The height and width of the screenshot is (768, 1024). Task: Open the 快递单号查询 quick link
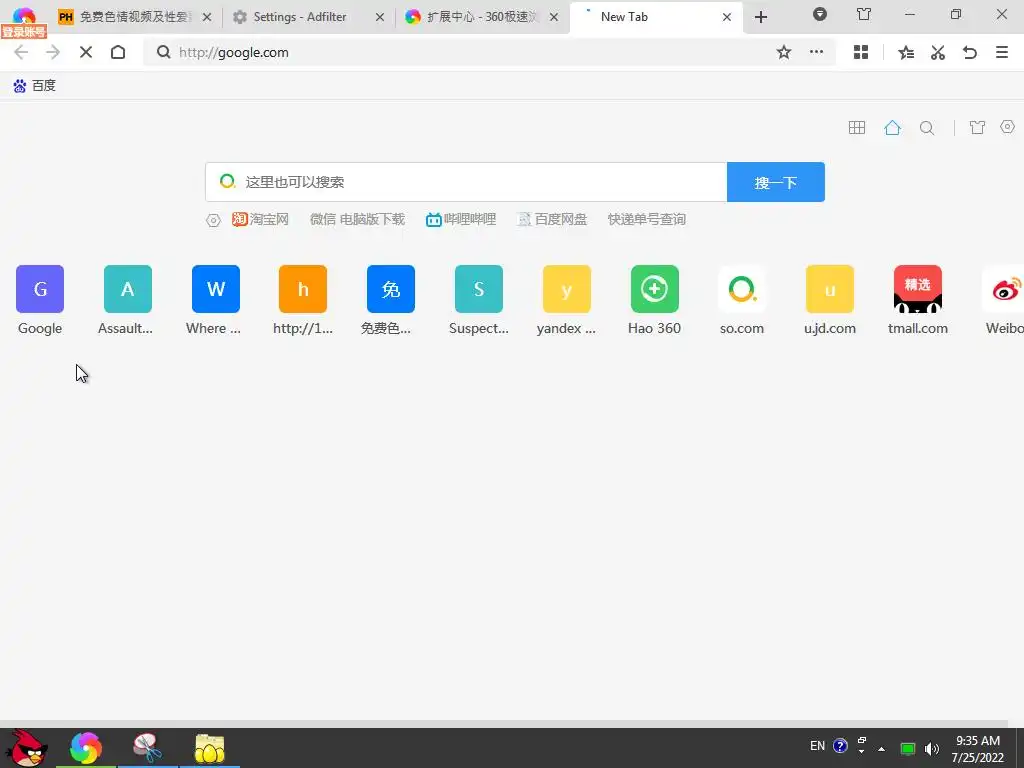click(647, 219)
